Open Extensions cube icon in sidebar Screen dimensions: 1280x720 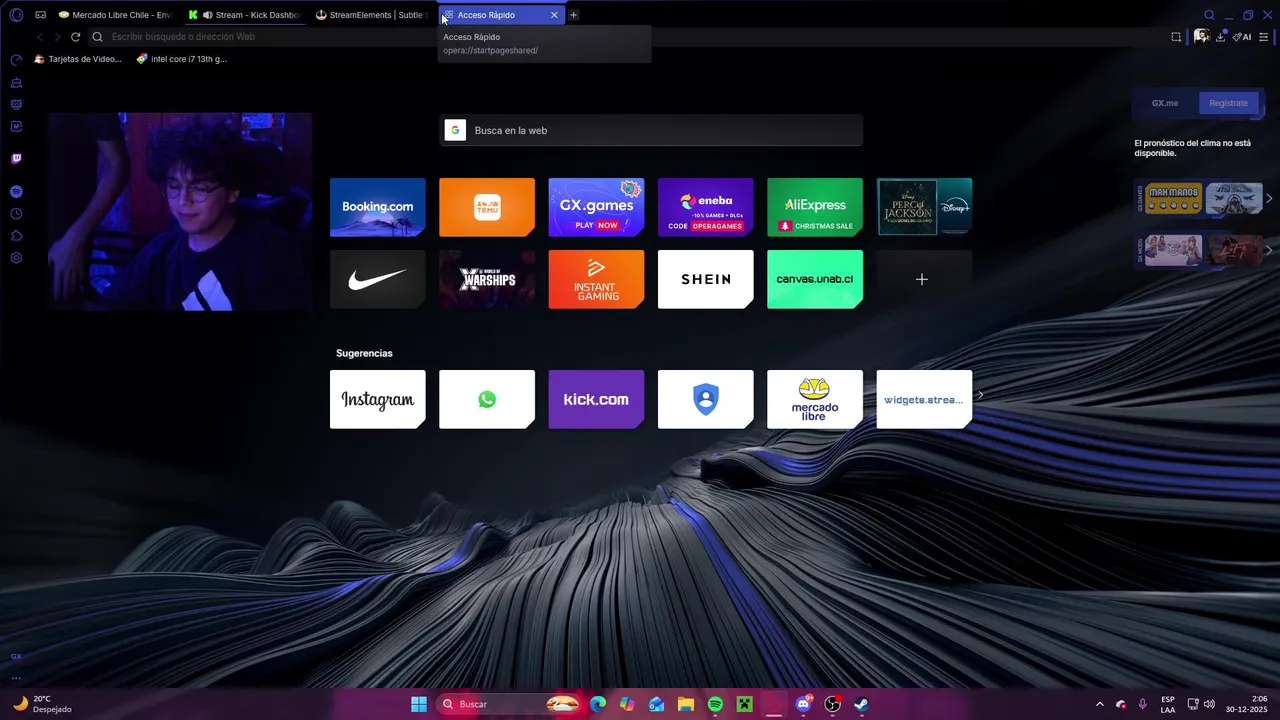pyautogui.click(x=16, y=236)
